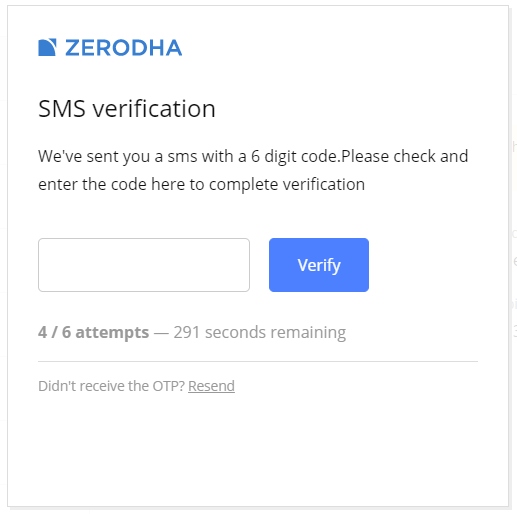Click the word remaining in timer text

point(308,333)
